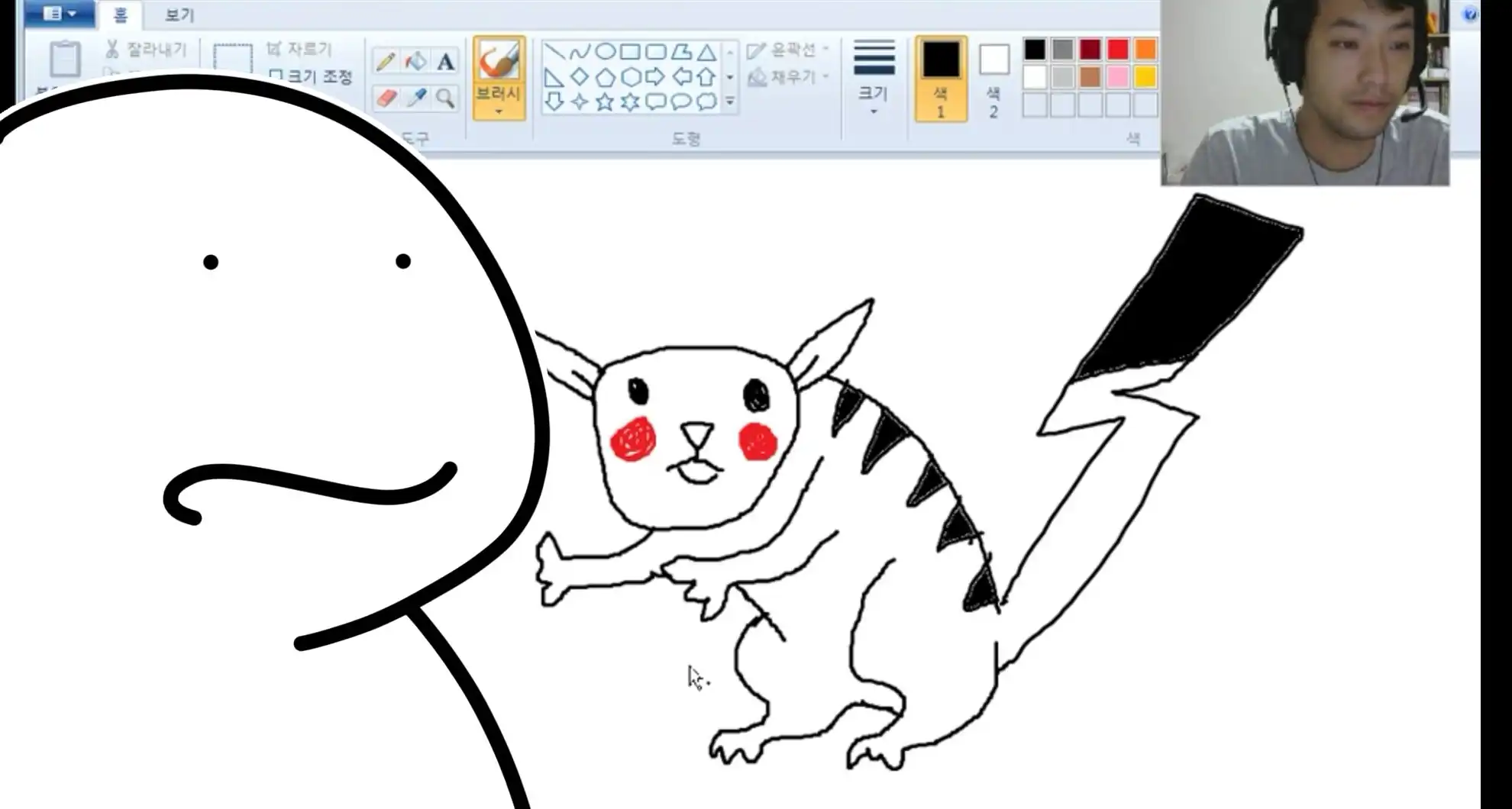The height and width of the screenshot is (809, 1512).
Task: Choose the oval shape
Action: (x=605, y=52)
